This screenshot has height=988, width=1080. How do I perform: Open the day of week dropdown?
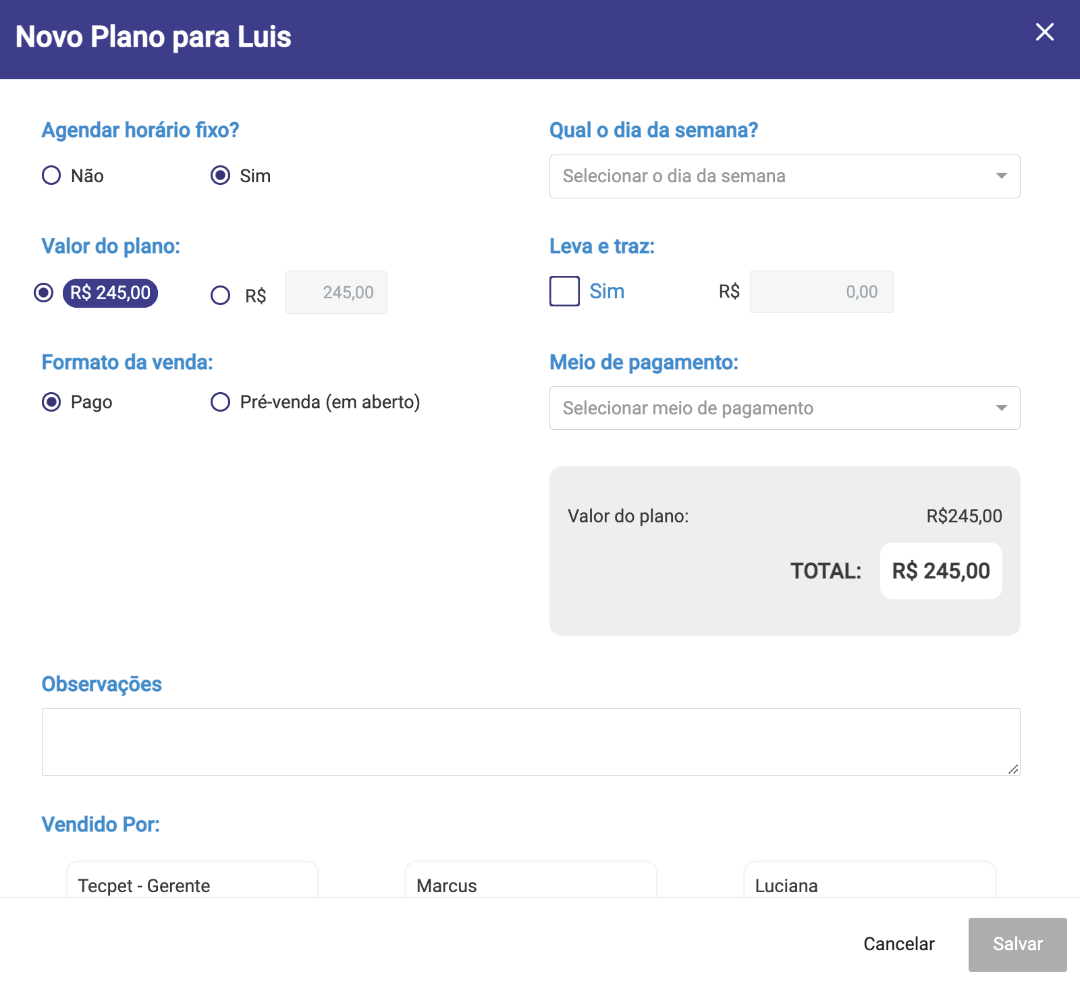coord(770,176)
